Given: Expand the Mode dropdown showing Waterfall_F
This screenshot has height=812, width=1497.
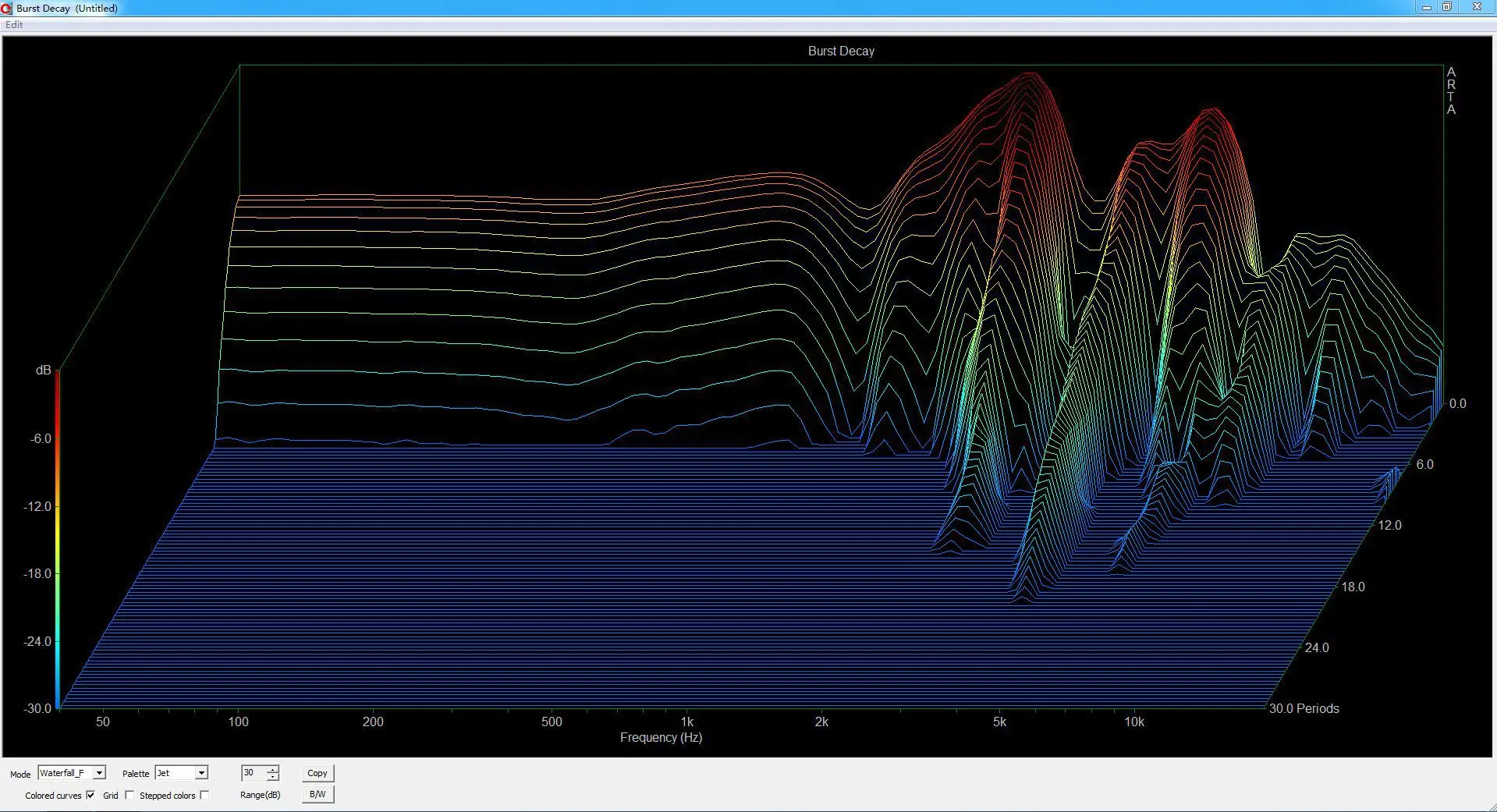Looking at the screenshot, I should click(x=99, y=773).
